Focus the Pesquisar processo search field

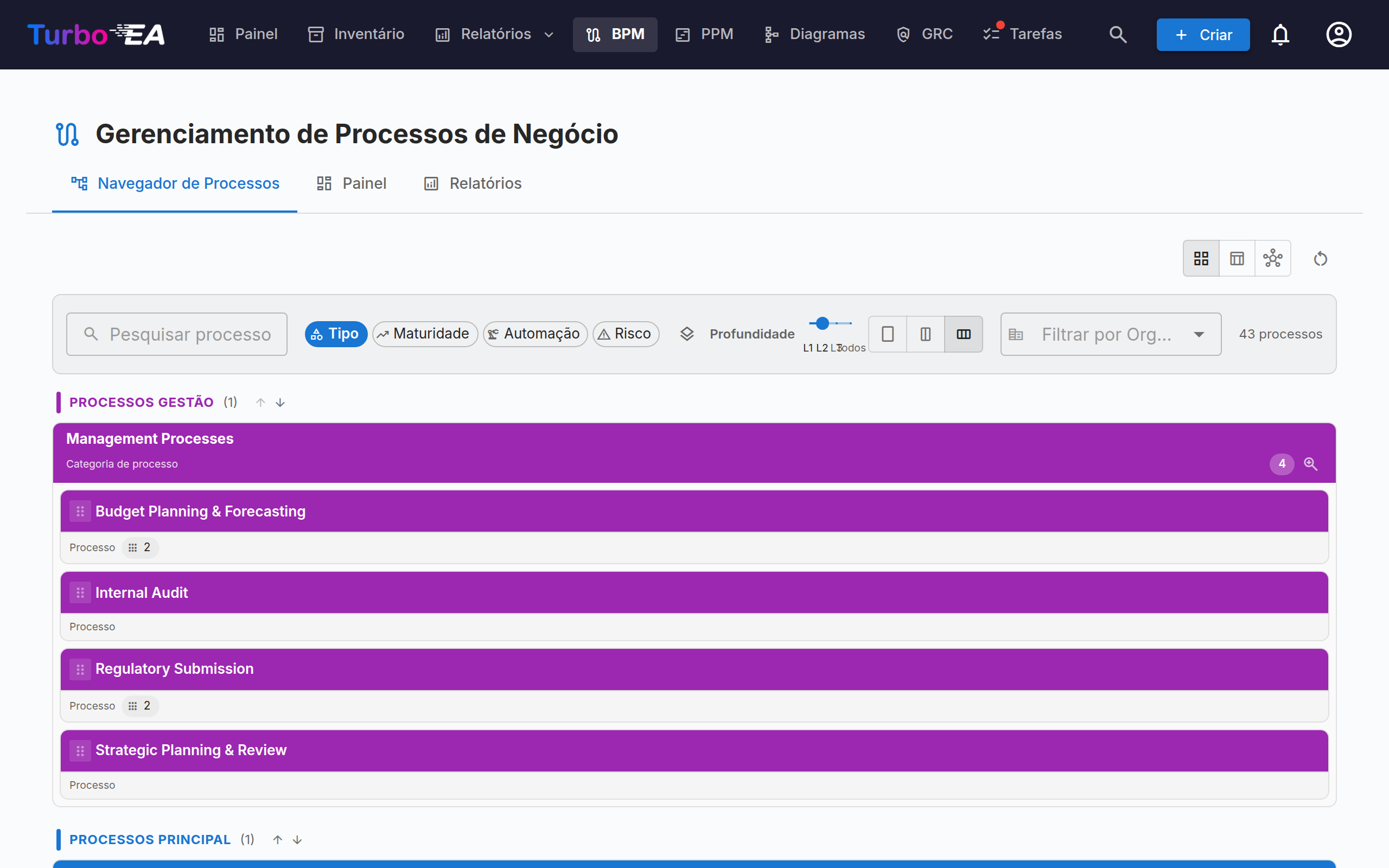177,334
